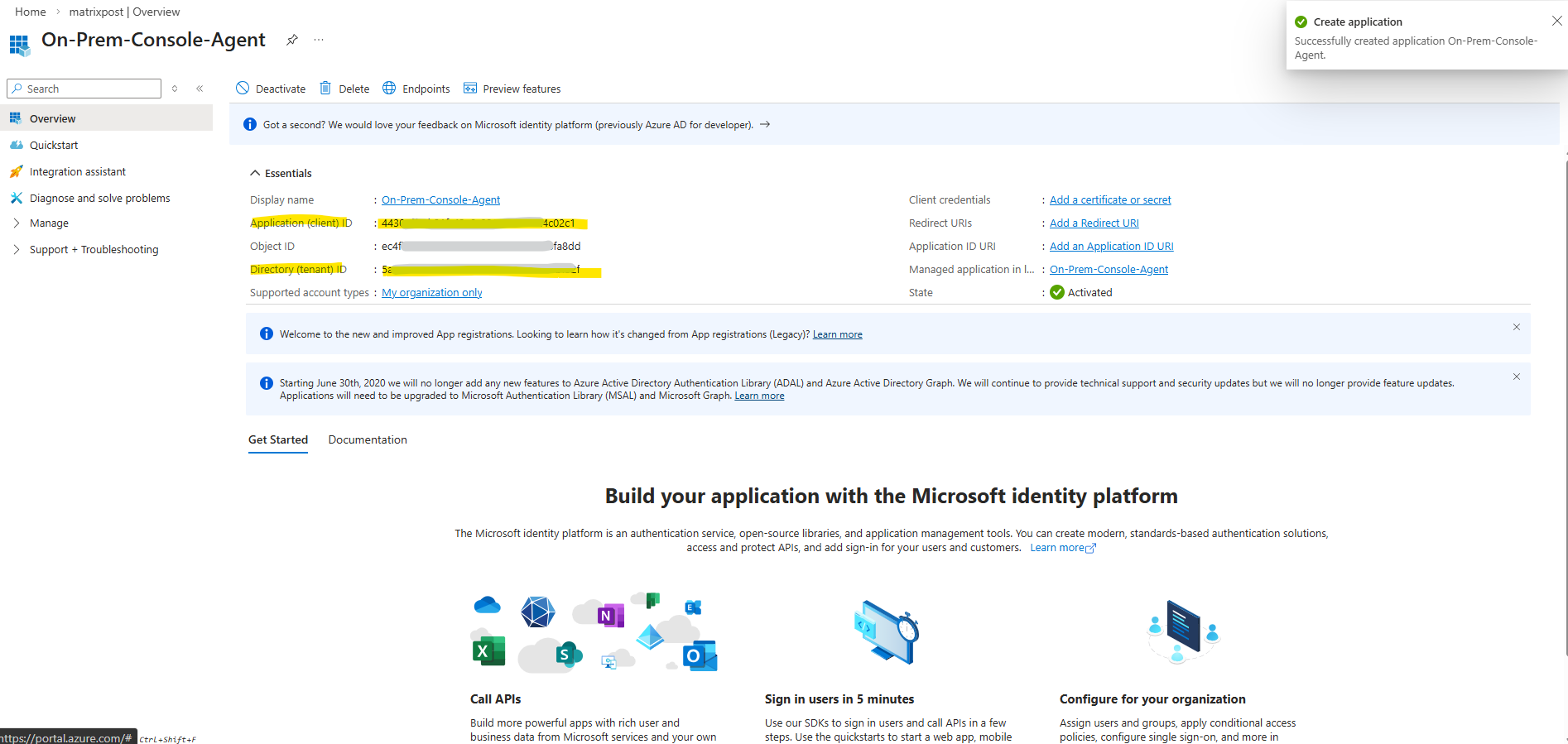Switch to the Documentation tab

pyautogui.click(x=368, y=439)
